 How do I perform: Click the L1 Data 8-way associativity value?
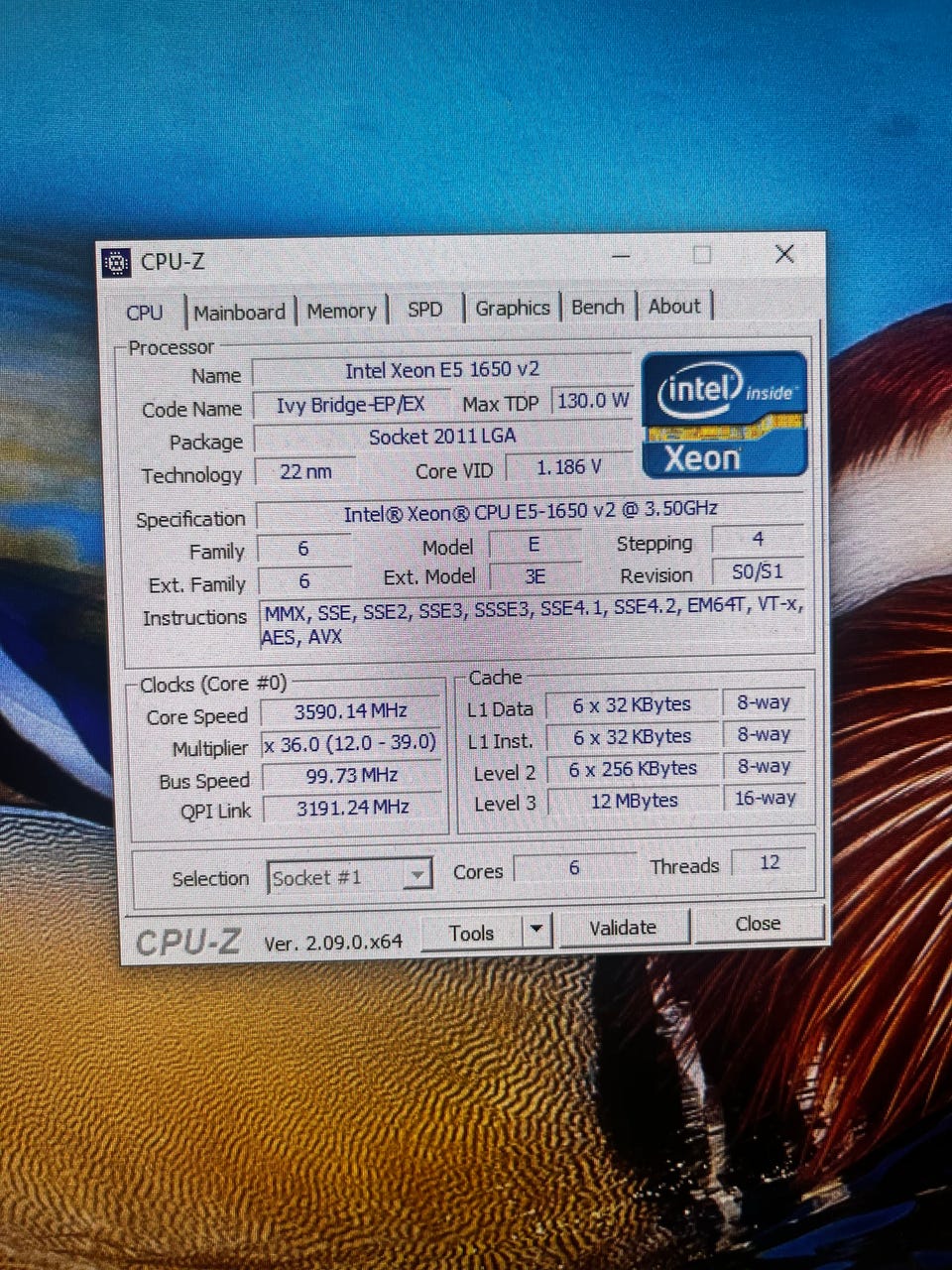pos(764,703)
